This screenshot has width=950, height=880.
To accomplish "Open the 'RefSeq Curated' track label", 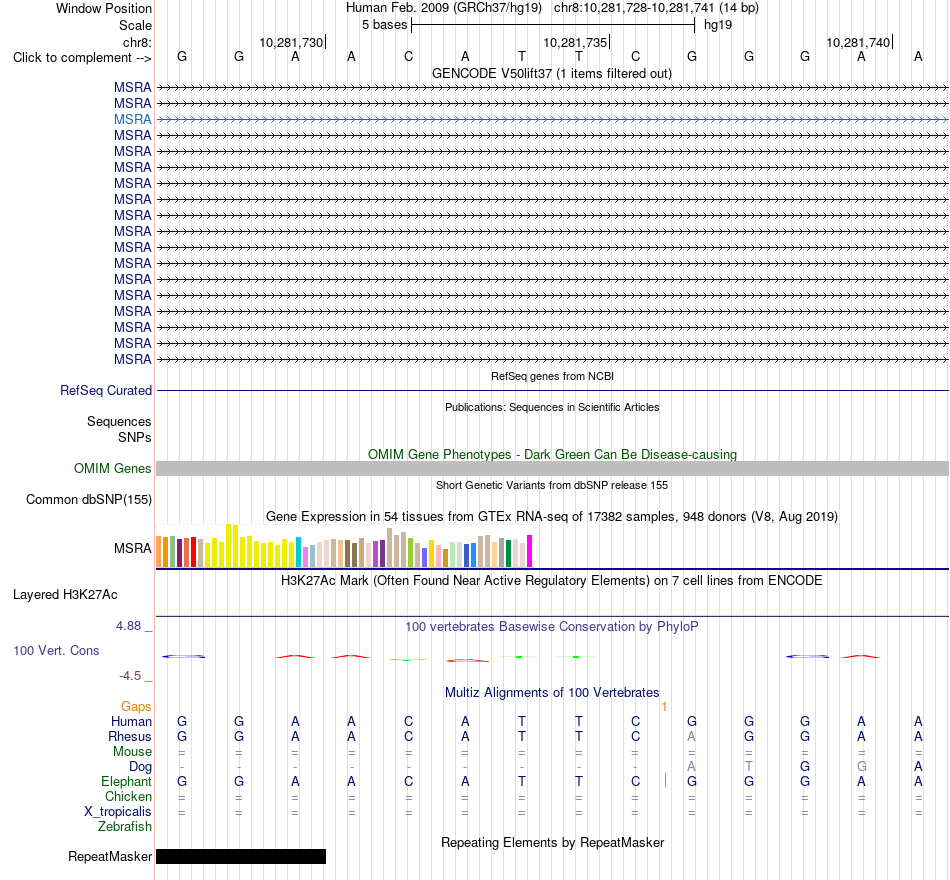I will click(x=106, y=390).
